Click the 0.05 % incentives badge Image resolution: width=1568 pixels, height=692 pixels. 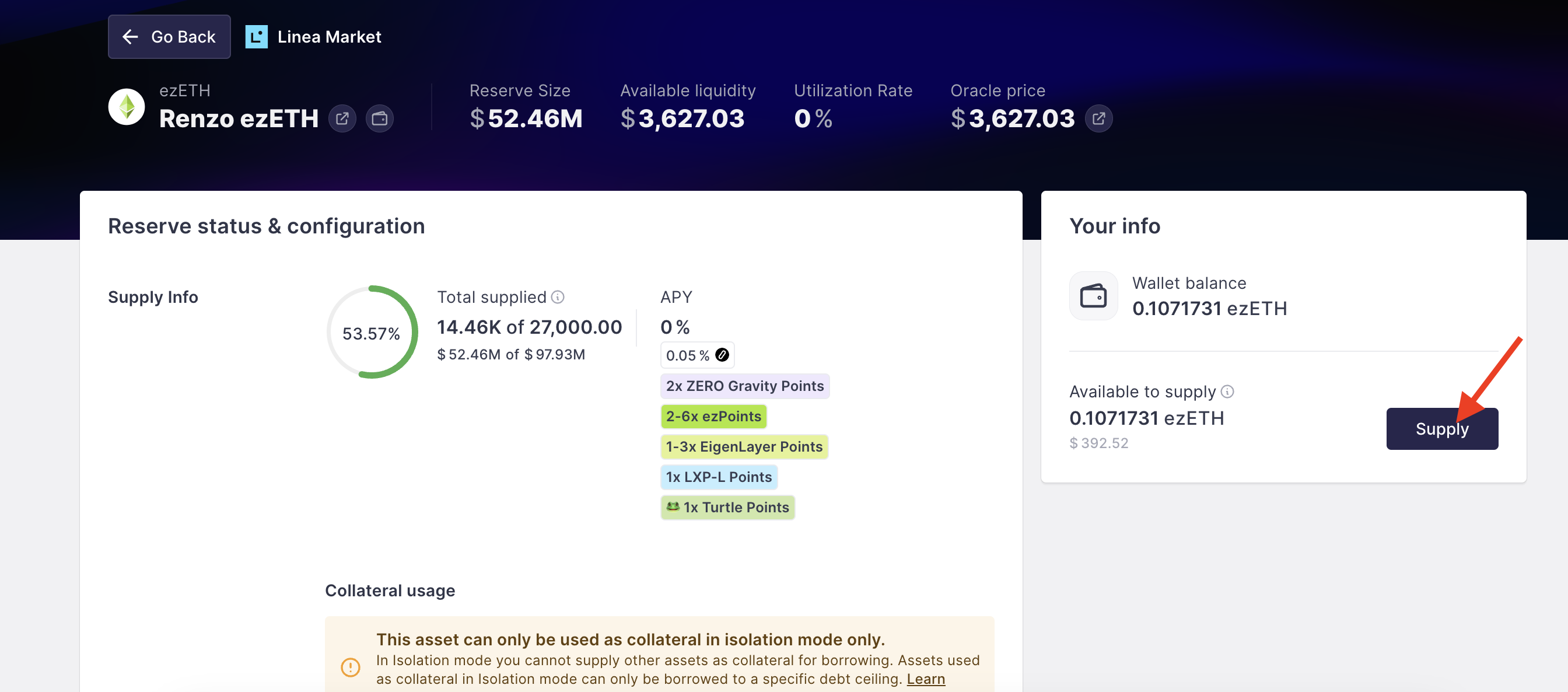(x=697, y=355)
